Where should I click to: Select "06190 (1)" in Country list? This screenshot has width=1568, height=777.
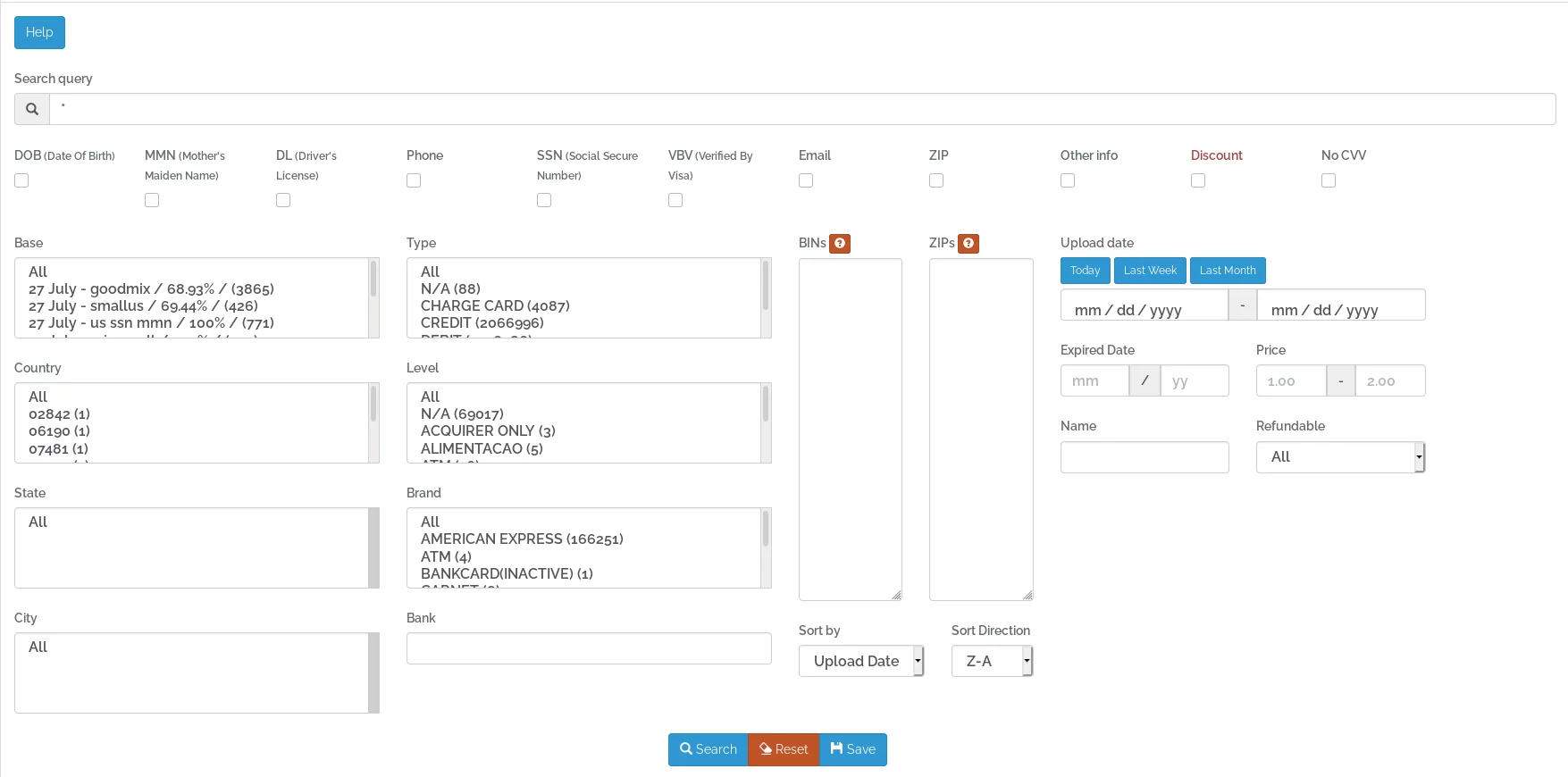(191, 430)
